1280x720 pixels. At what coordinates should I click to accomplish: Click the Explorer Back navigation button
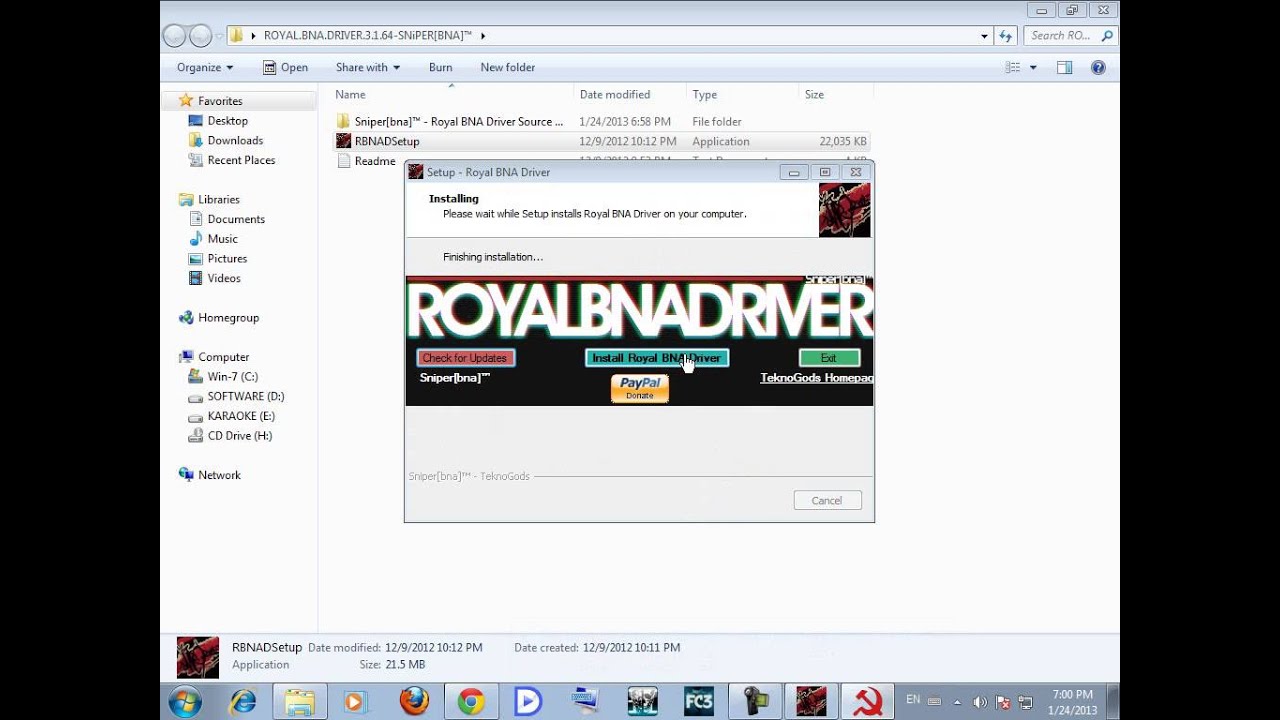coord(175,35)
